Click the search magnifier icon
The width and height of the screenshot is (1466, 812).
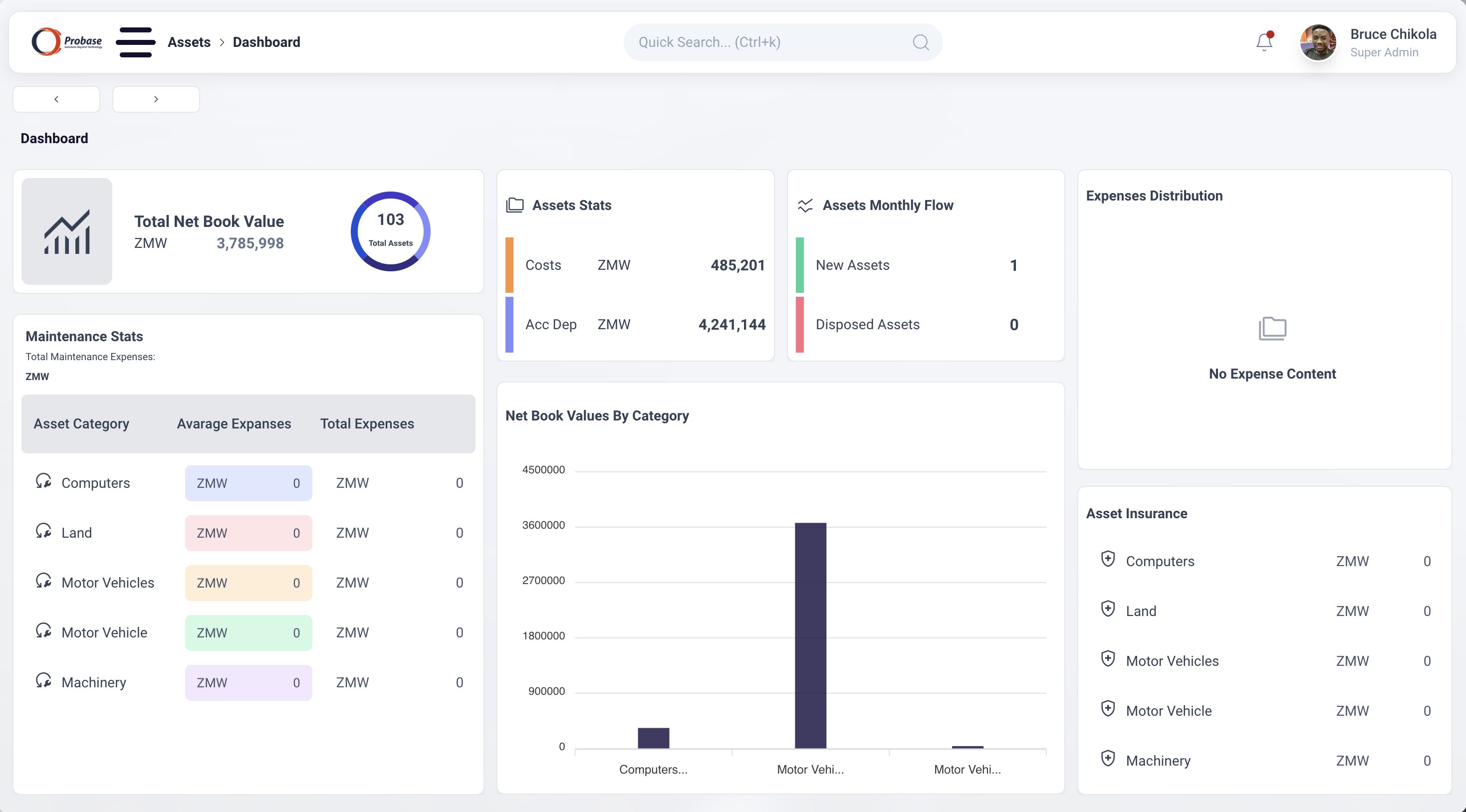point(920,42)
